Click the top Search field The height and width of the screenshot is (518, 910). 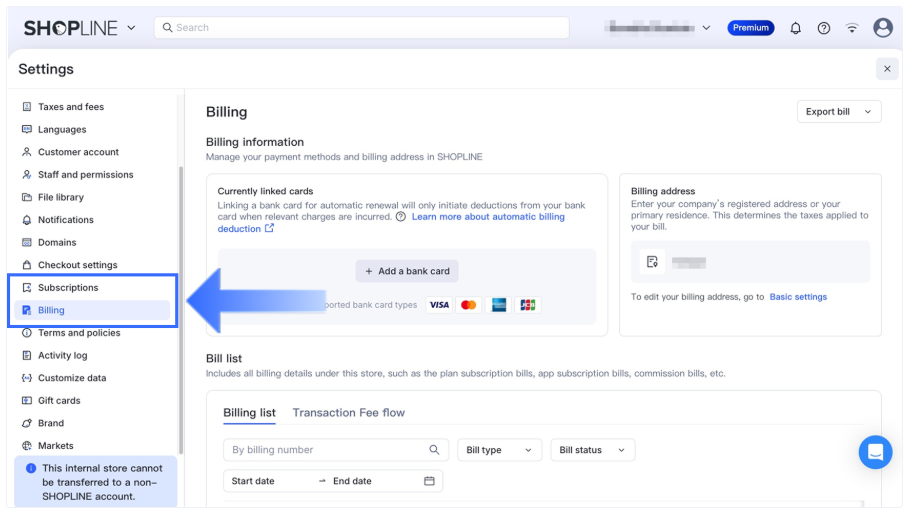(x=361, y=28)
